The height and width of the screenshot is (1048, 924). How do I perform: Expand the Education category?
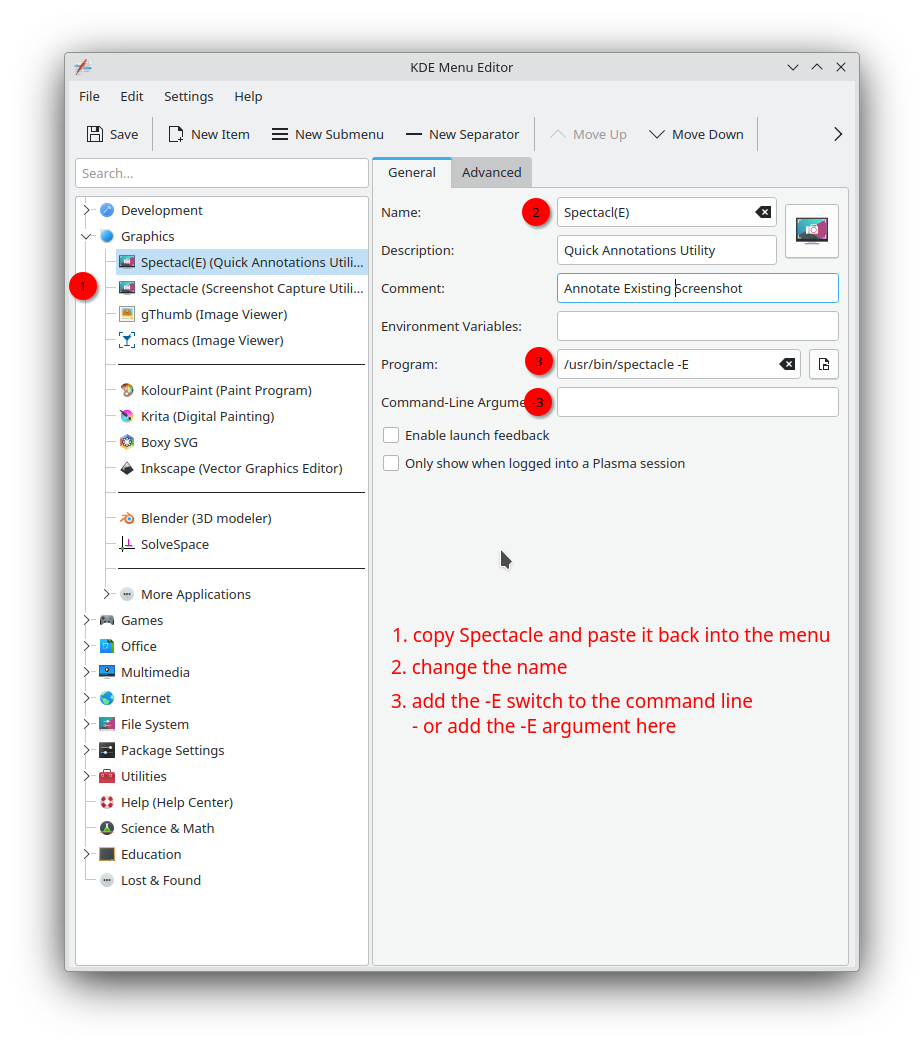[86, 854]
